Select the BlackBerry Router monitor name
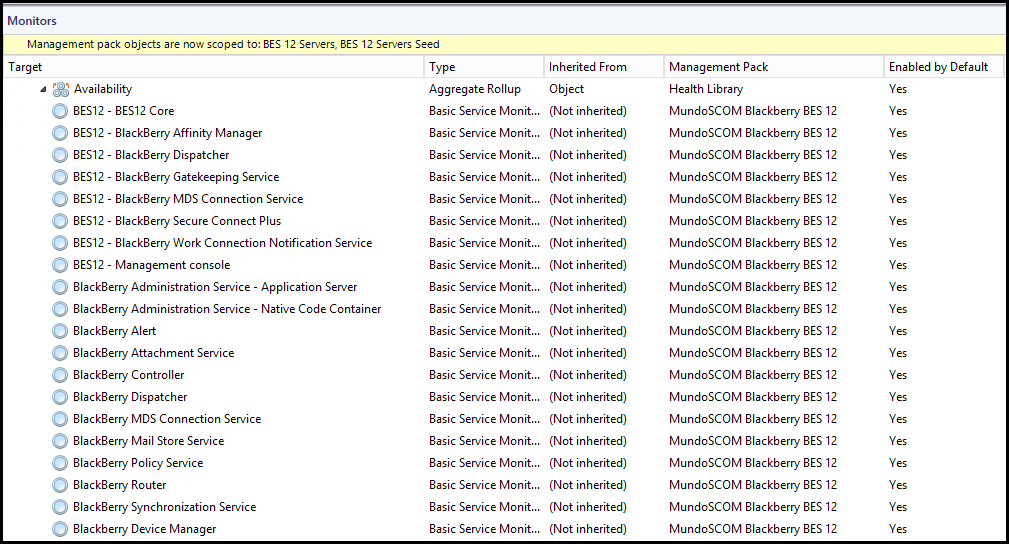The height and width of the screenshot is (544, 1009). coord(120,485)
